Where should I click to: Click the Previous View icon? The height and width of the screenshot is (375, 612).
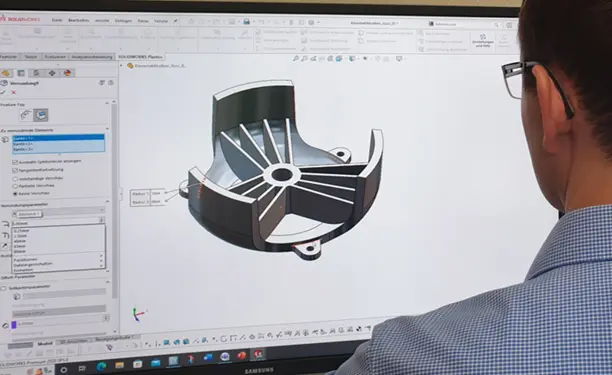(x=313, y=59)
